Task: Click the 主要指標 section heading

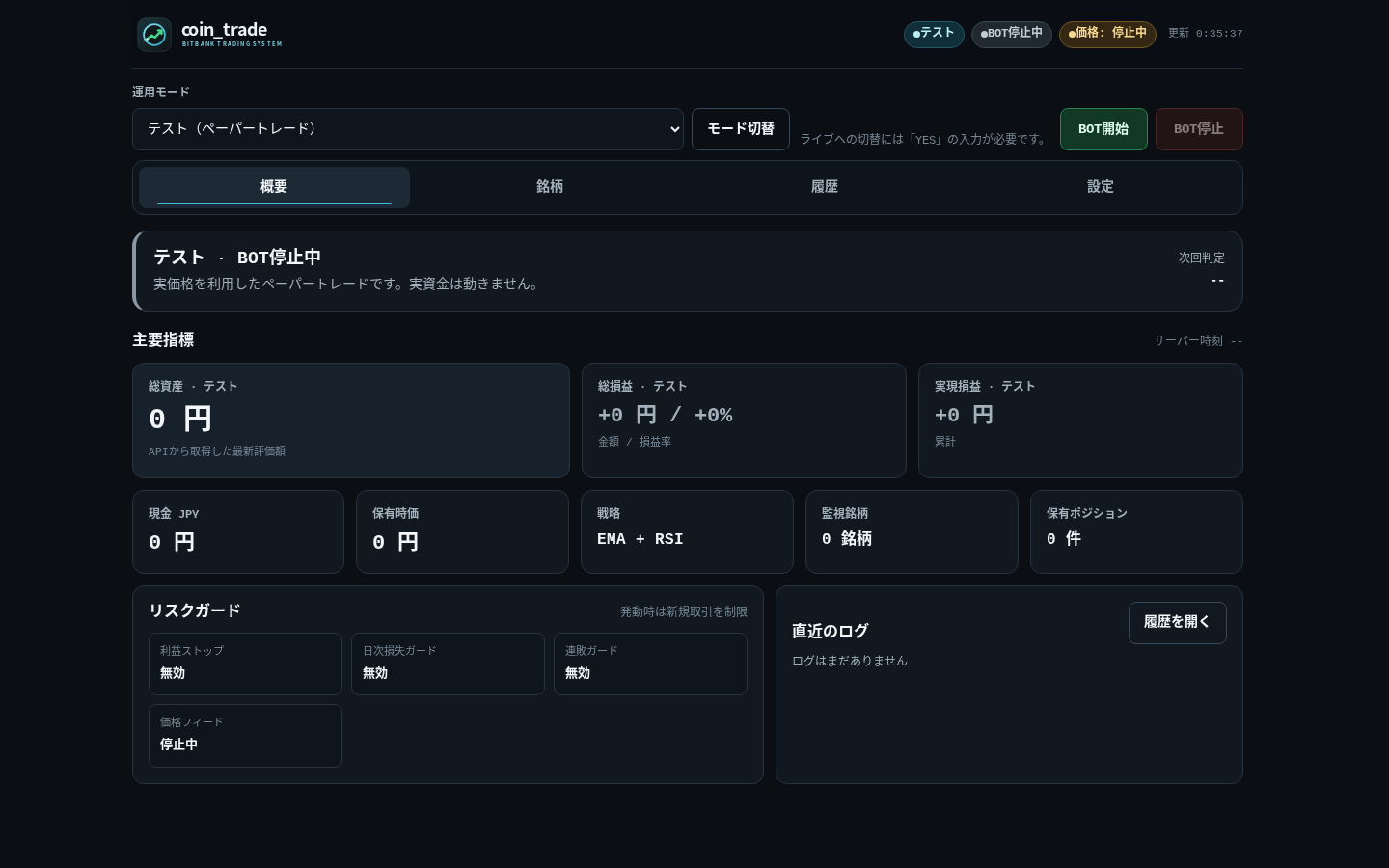Action: (x=163, y=340)
